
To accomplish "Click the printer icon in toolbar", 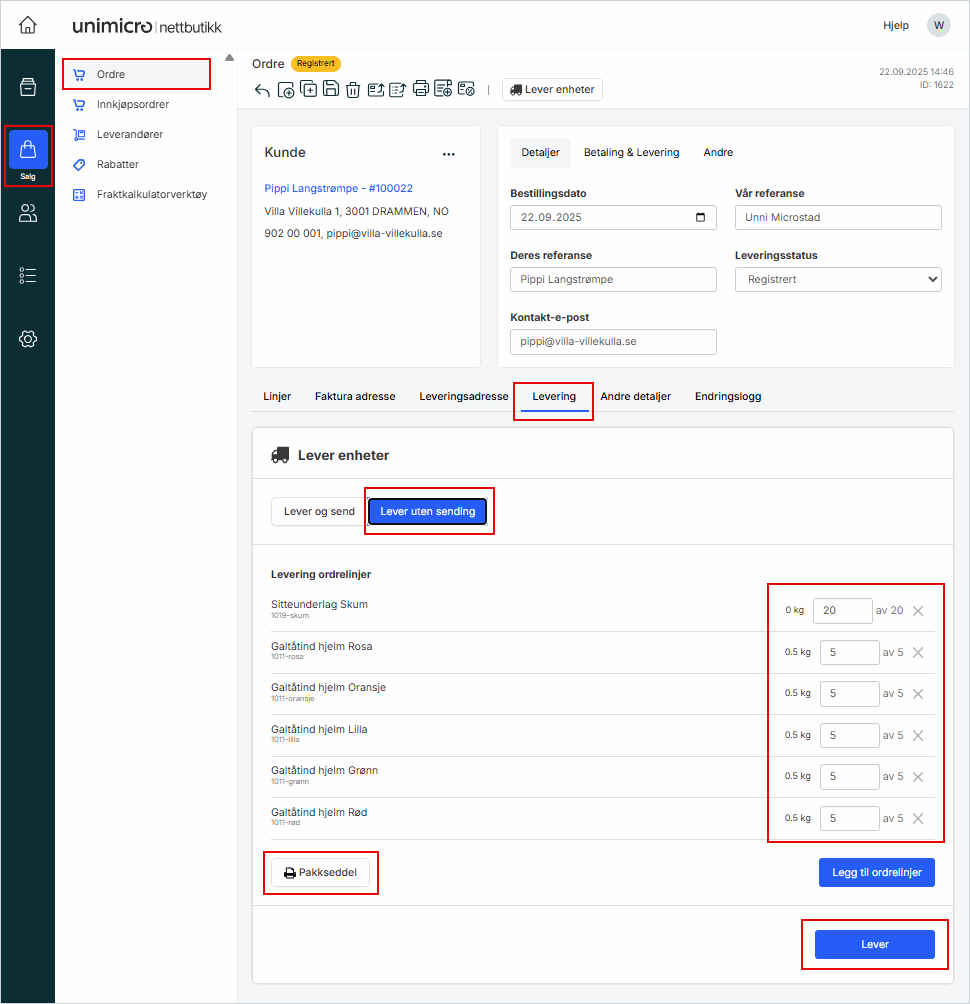I will click(x=421, y=89).
